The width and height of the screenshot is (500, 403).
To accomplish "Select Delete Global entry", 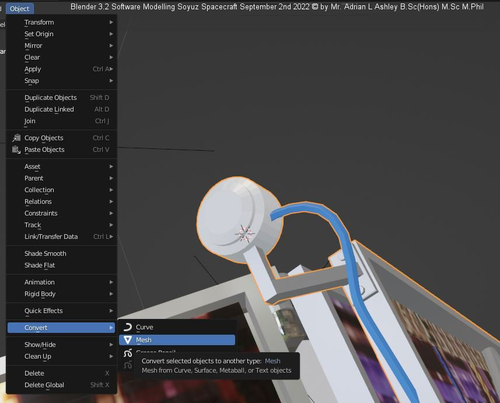I will coord(61,385).
